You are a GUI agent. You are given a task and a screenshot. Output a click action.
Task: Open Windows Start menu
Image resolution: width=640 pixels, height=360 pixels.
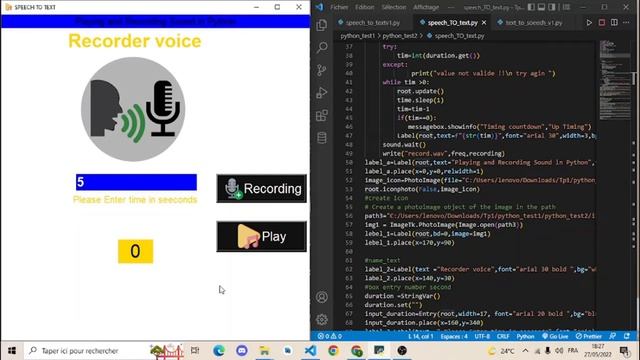tap(12, 351)
